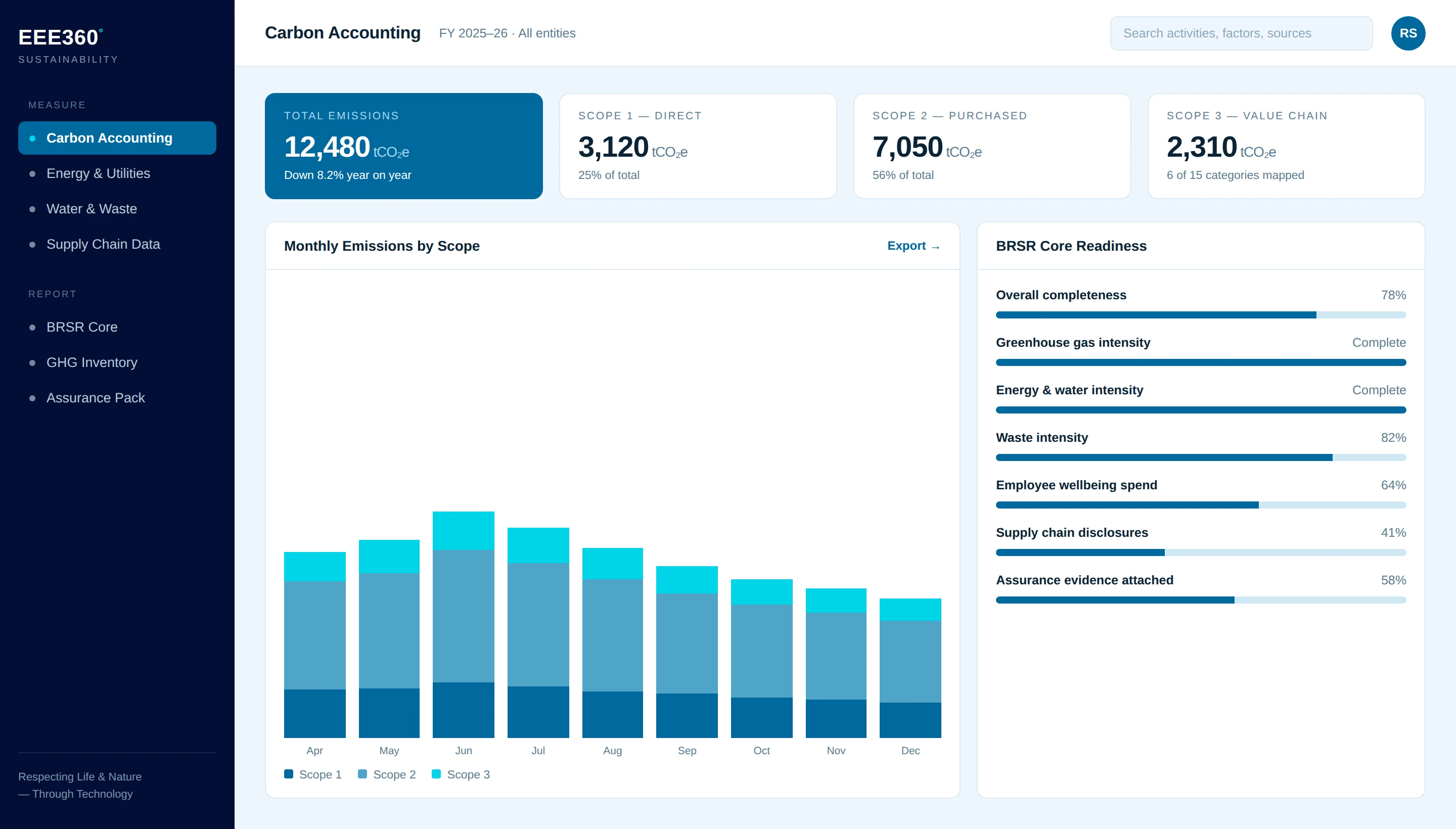Click the Scope 3 legend swatch
This screenshot has height=829, width=1456.
click(x=436, y=774)
